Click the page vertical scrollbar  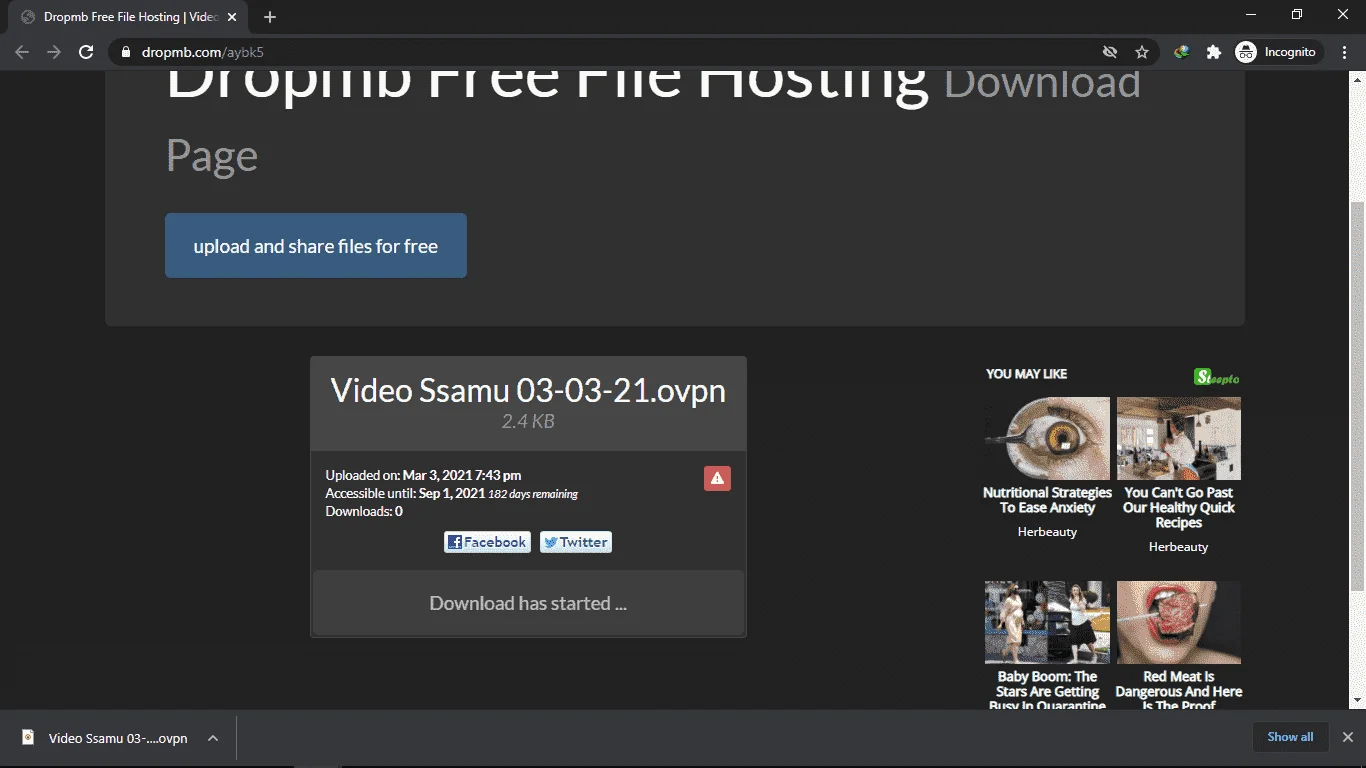pos(1357,395)
